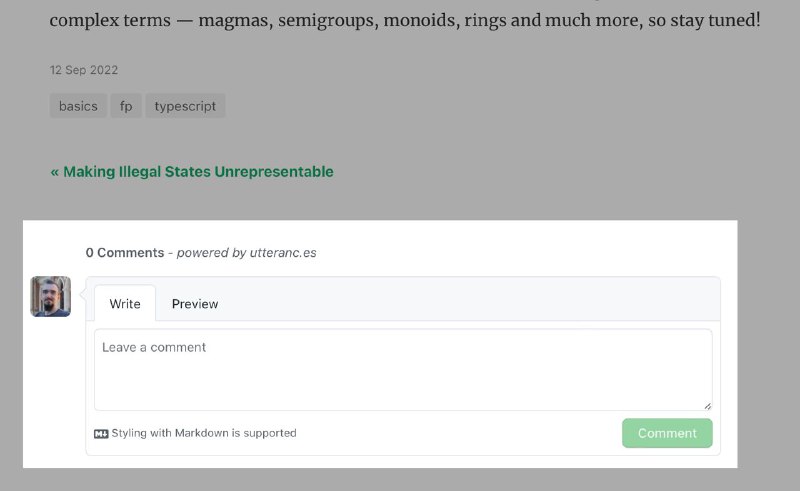800x491 pixels.
Task: Go to previous post Making Illegal States Unrepresentable
Action: click(192, 171)
